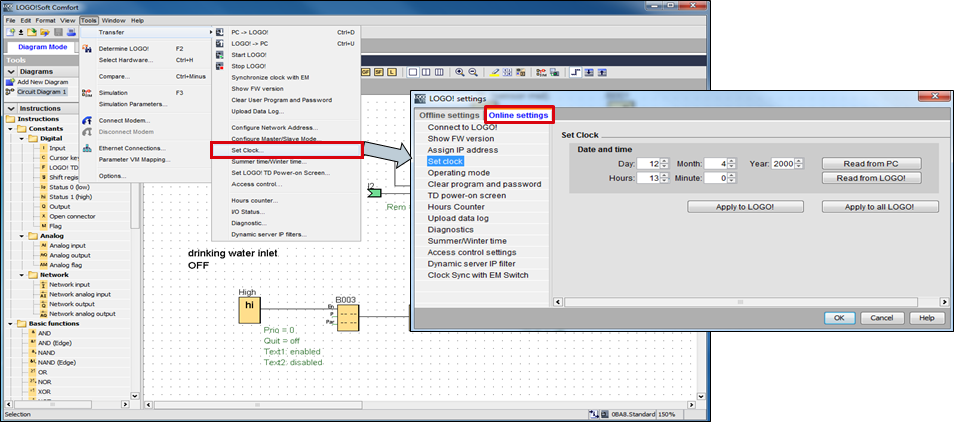Click the Ethernet Connections icon
This screenshot has width=954, height=422.
tap(87, 148)
